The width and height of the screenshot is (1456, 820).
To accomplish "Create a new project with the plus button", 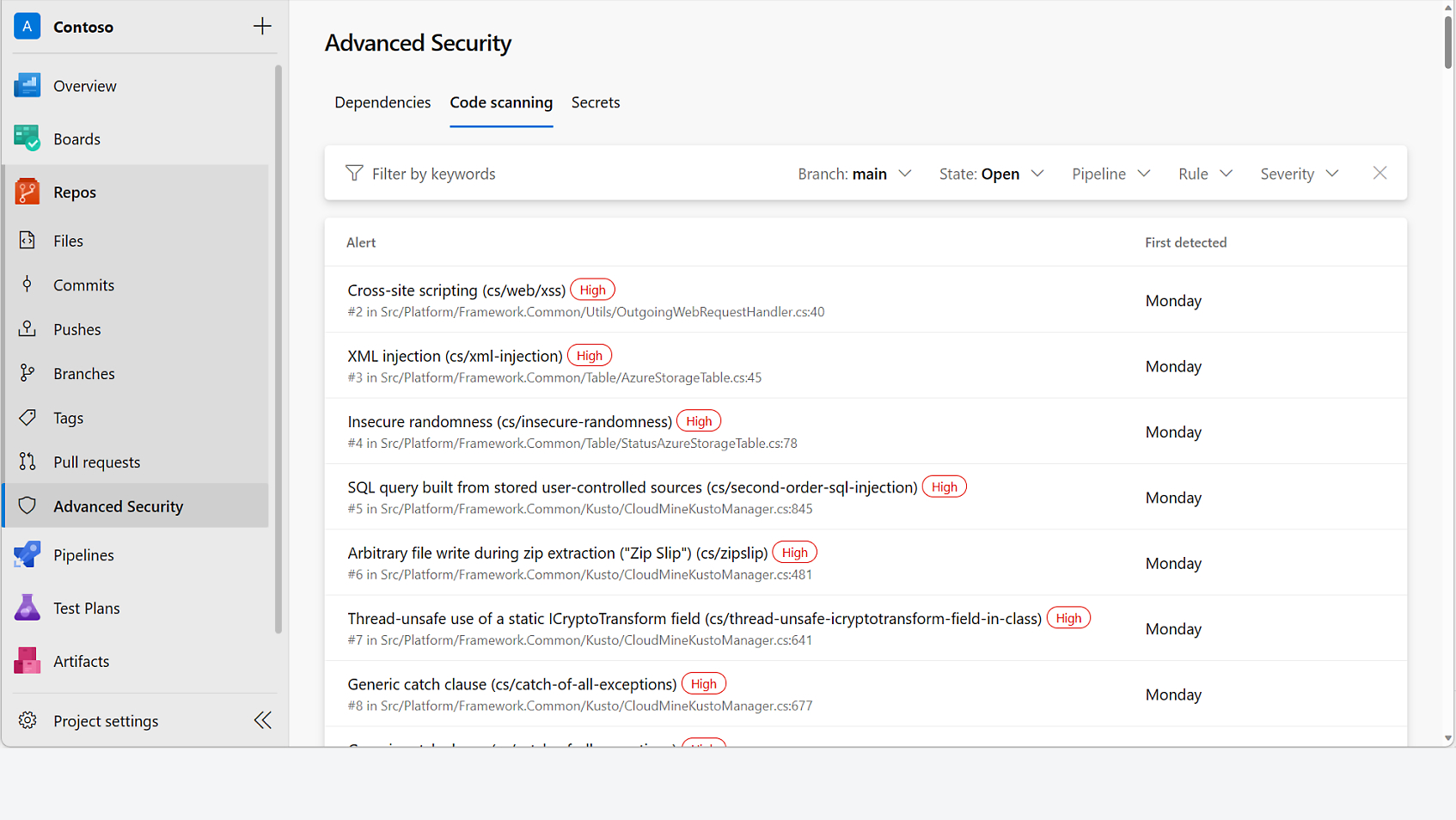I will 261,26.
